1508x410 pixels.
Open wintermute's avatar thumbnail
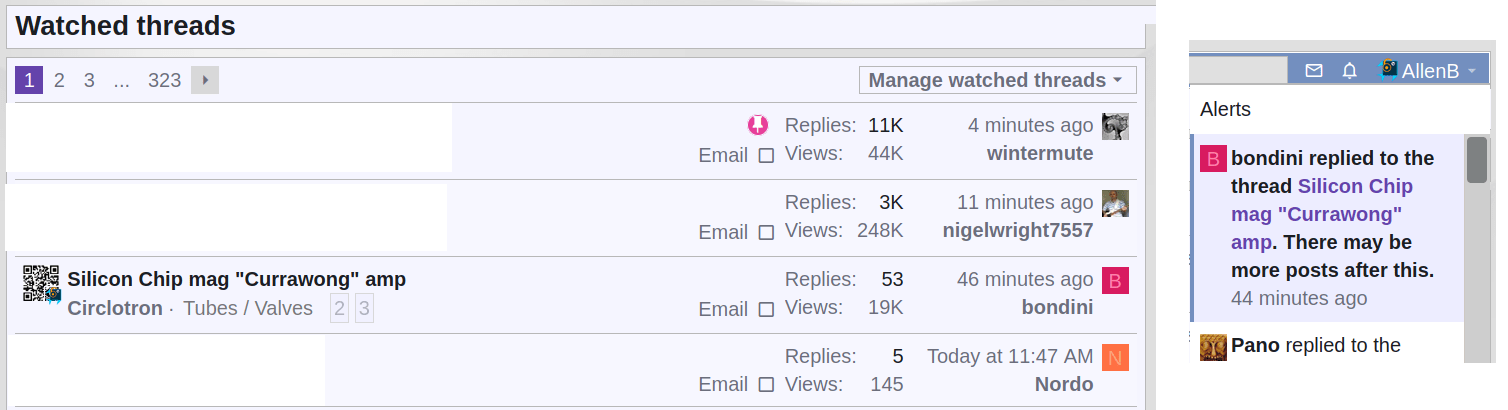click(1115, 126)
